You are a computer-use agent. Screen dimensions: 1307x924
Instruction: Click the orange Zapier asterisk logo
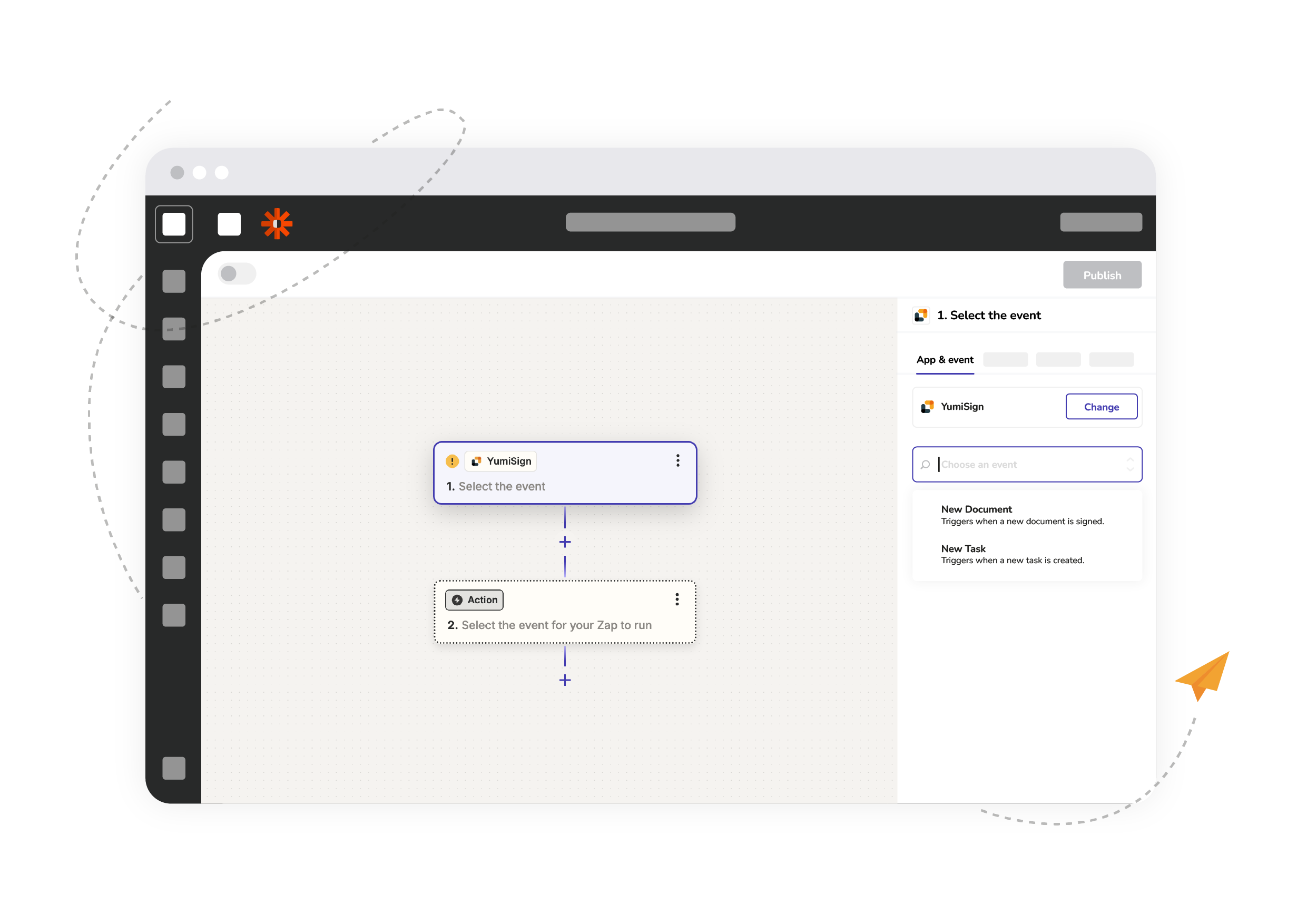click(x=277, y=224)
